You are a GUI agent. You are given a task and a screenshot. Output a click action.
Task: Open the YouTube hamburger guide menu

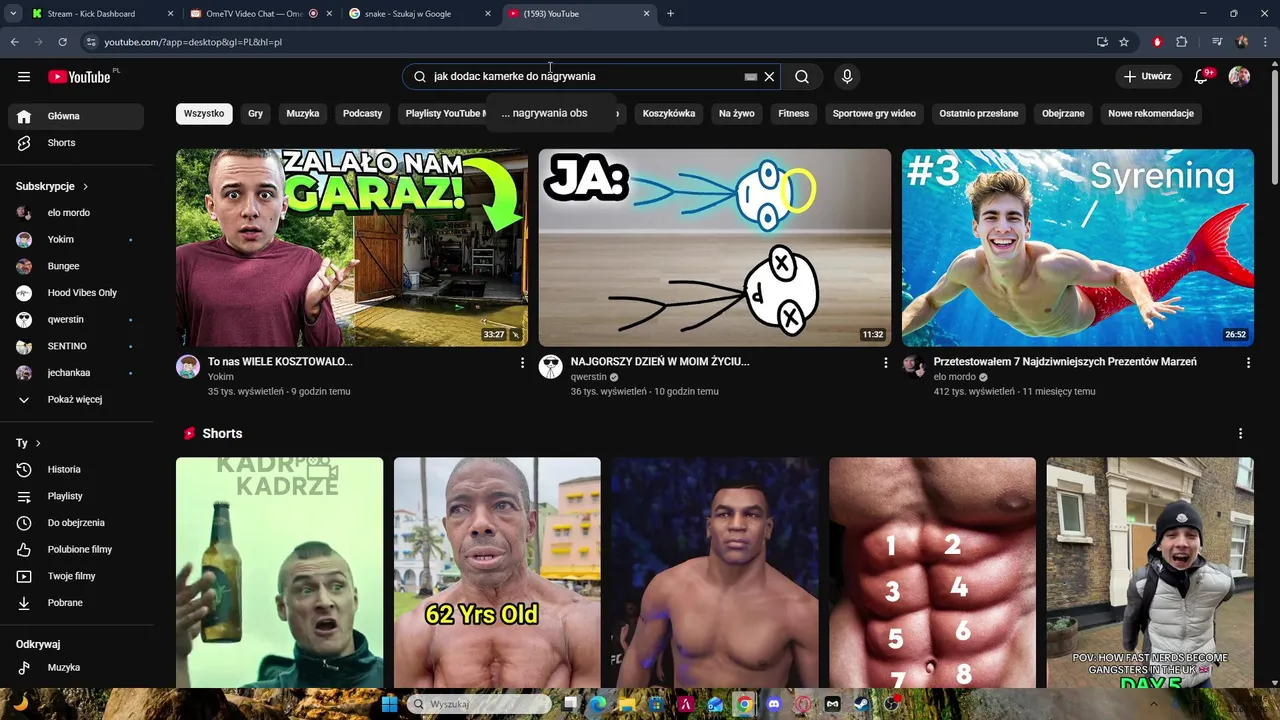coord(24,76)
